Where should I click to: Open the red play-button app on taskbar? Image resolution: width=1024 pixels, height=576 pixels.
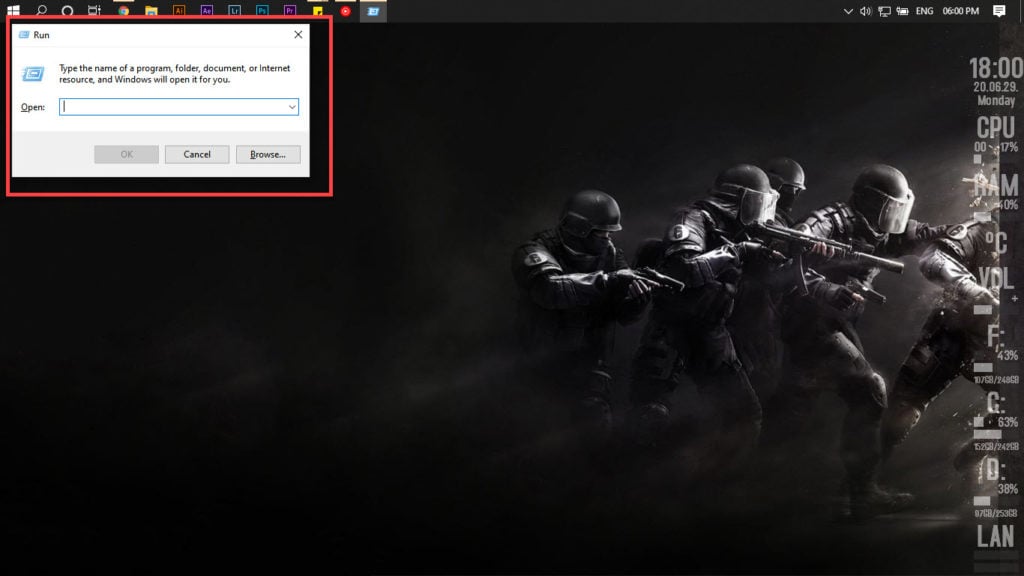[345, 11]
